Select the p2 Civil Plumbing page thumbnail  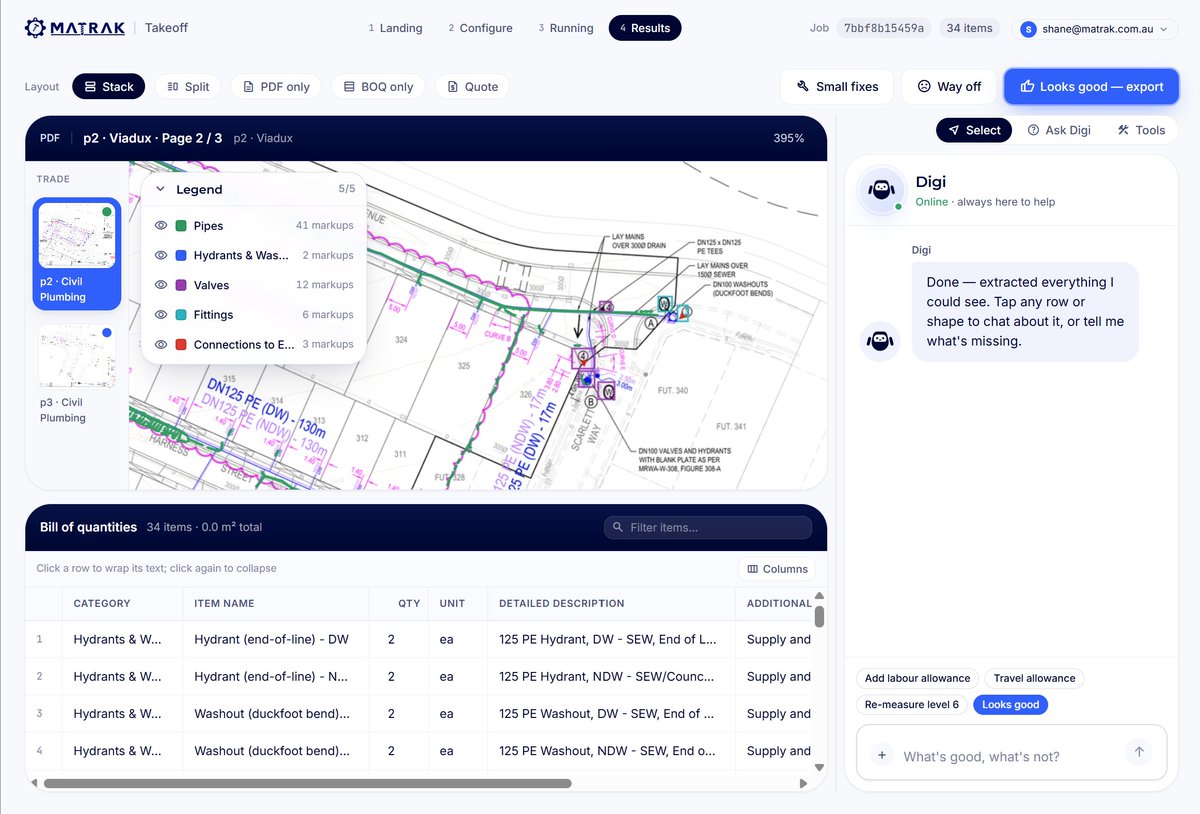[x=77, y=254]
